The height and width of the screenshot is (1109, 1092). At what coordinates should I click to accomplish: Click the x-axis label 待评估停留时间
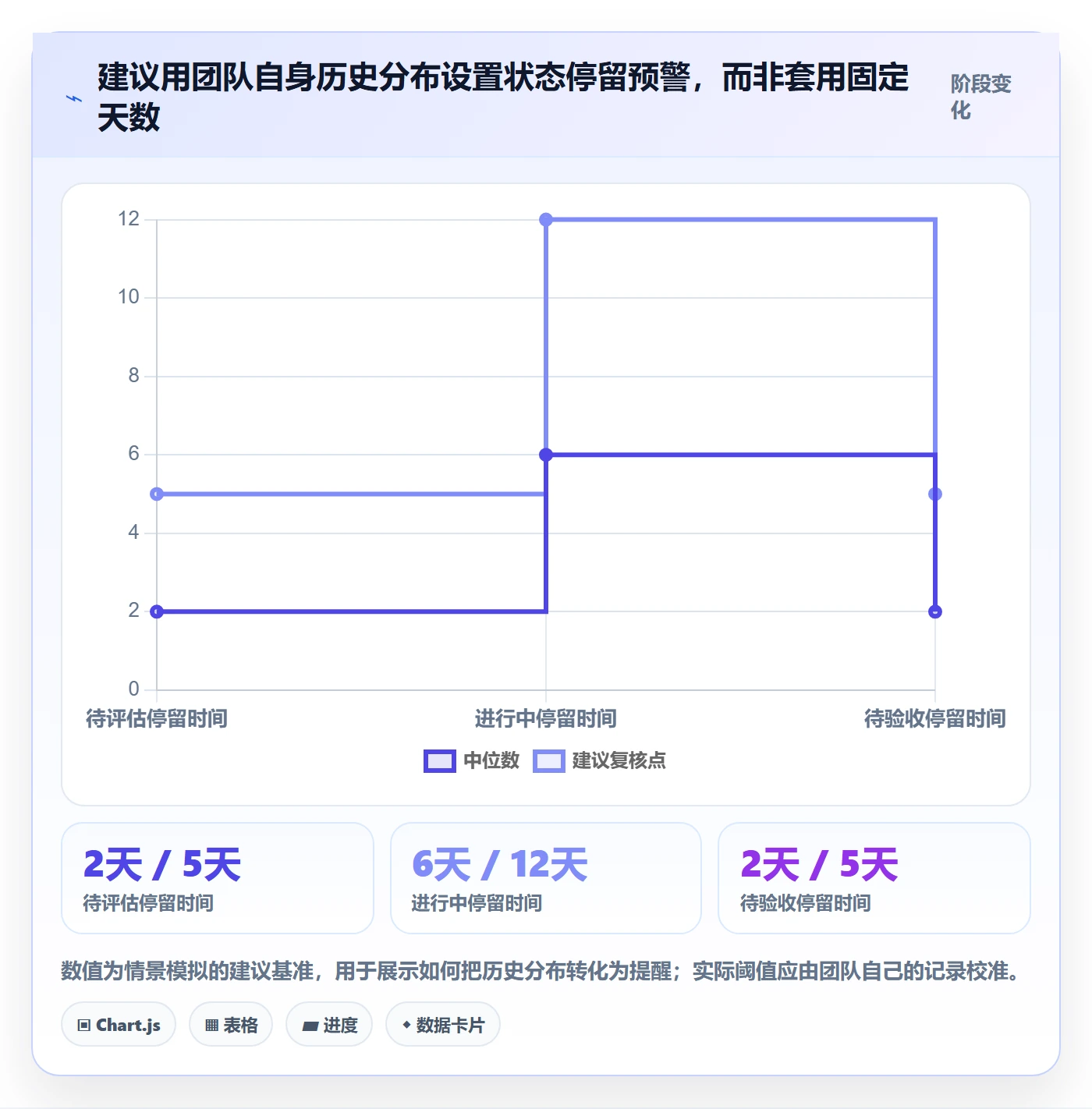157,718
